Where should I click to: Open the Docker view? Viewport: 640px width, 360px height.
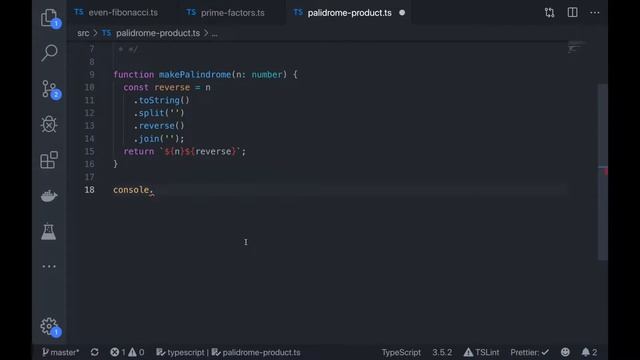pyautogui.click(x=49, y=196)
